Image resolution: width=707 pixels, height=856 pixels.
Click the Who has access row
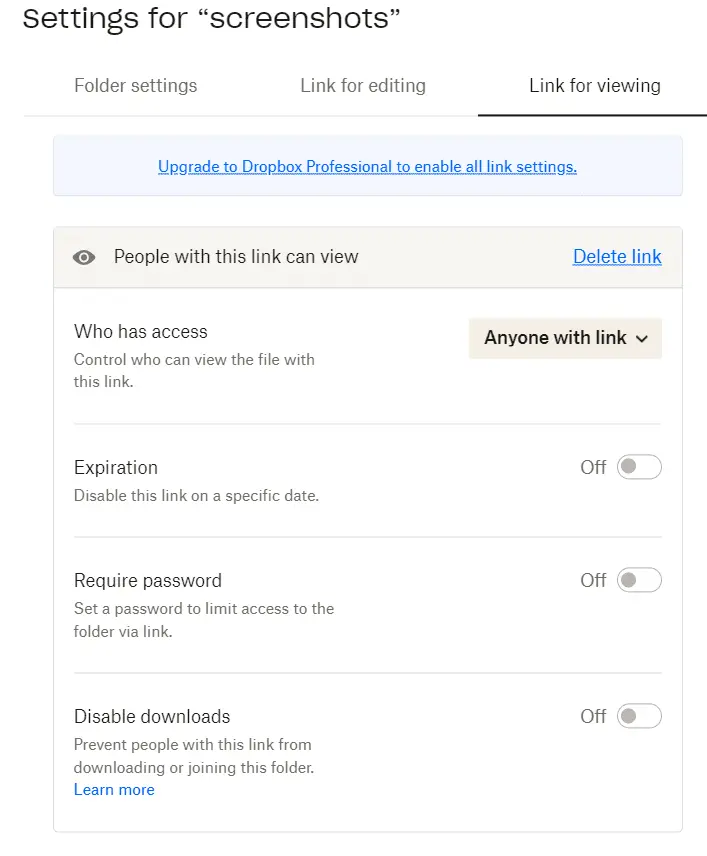tap(141, 332)
